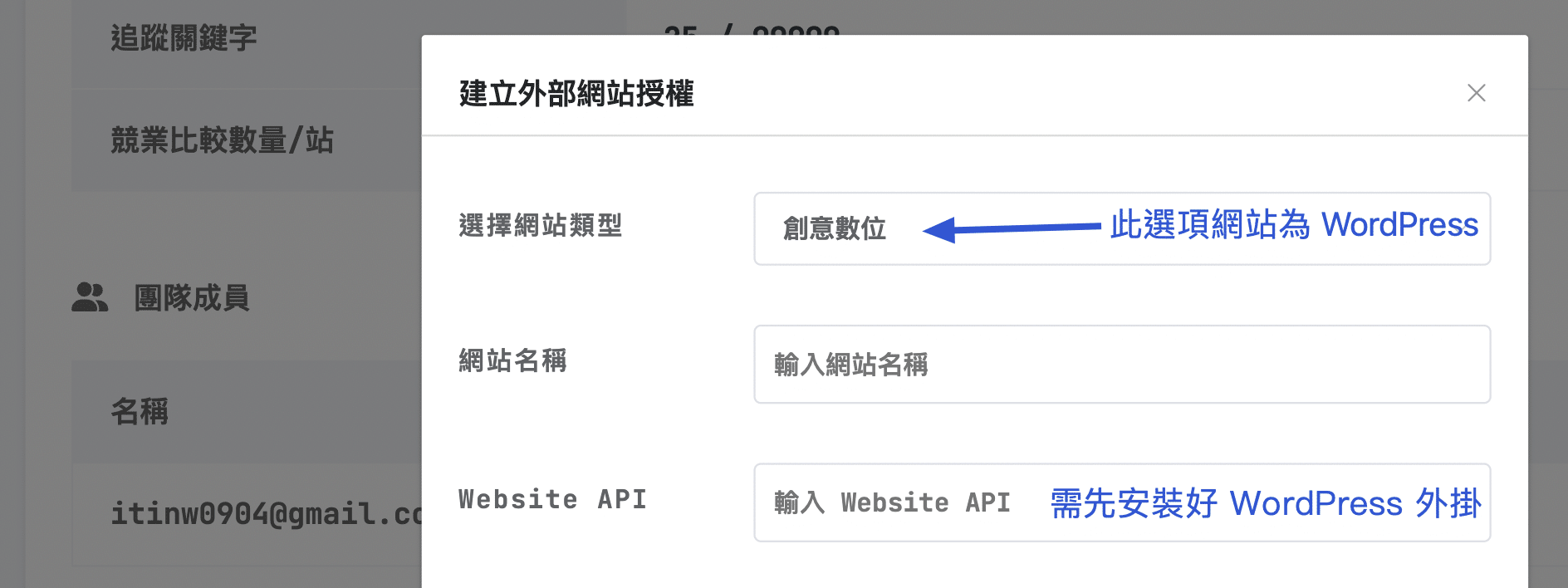Select the itinw0904@gmail member email row
1568x588 pixels.
[266, 514]
